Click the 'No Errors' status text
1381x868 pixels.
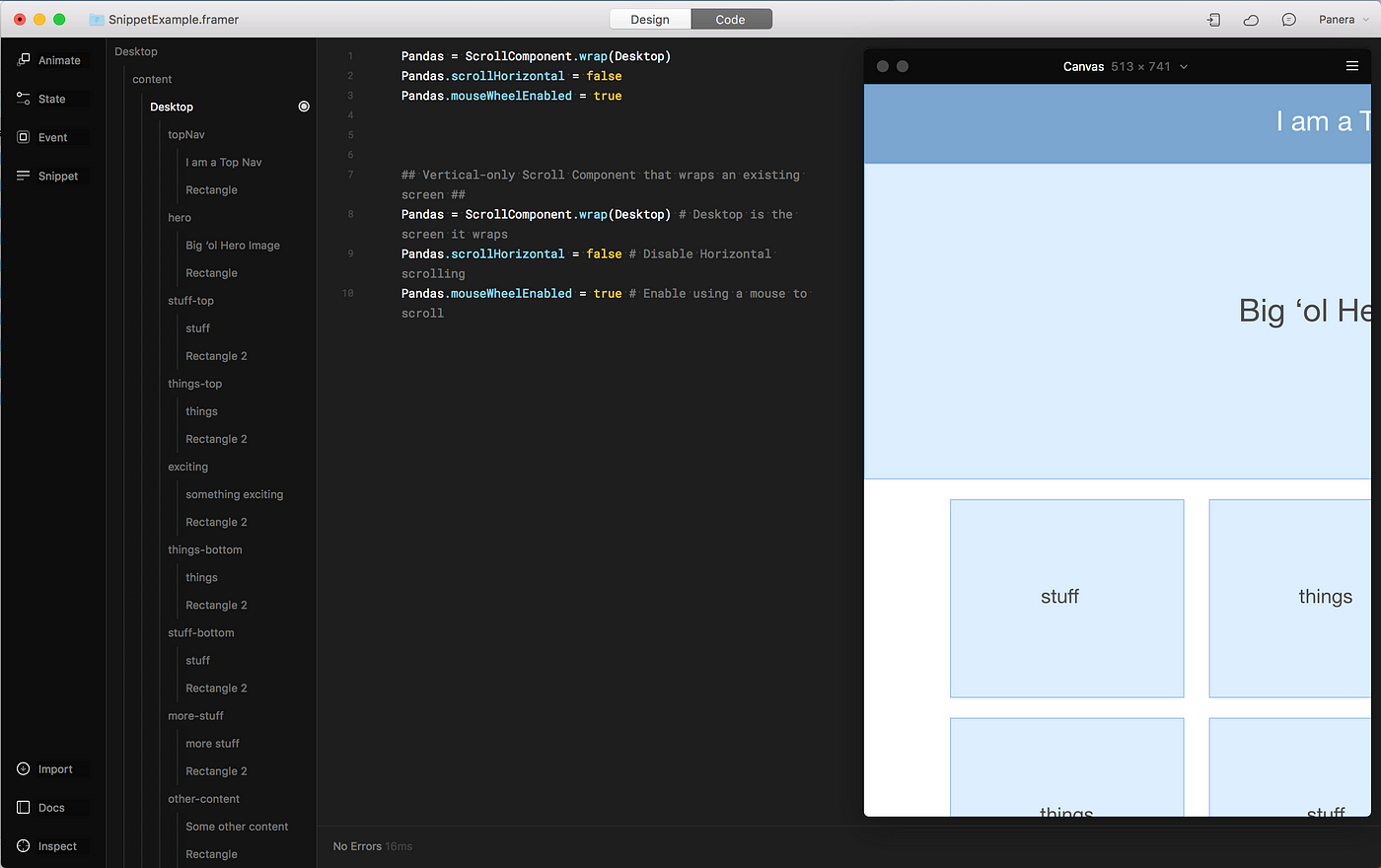(356, 846)
